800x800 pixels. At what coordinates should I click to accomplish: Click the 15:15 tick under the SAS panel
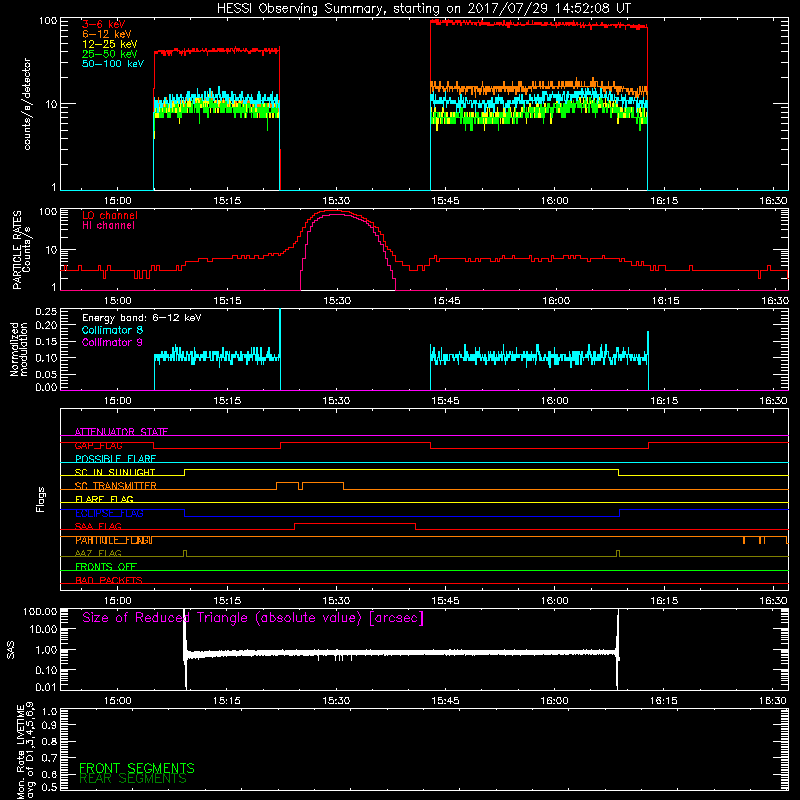click(x=227, y=701)
